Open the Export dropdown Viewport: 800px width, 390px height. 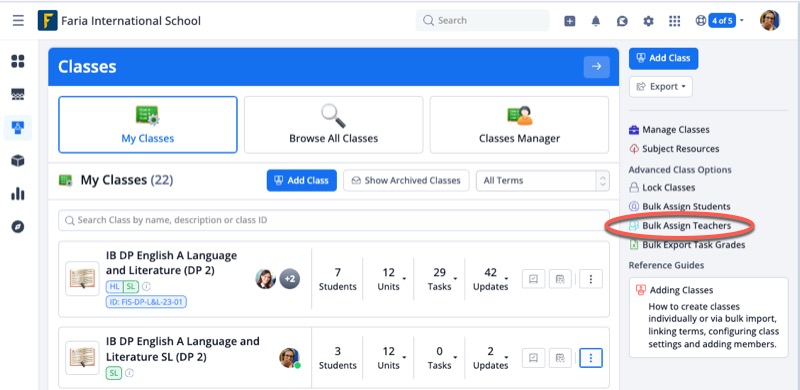(661, 87)
